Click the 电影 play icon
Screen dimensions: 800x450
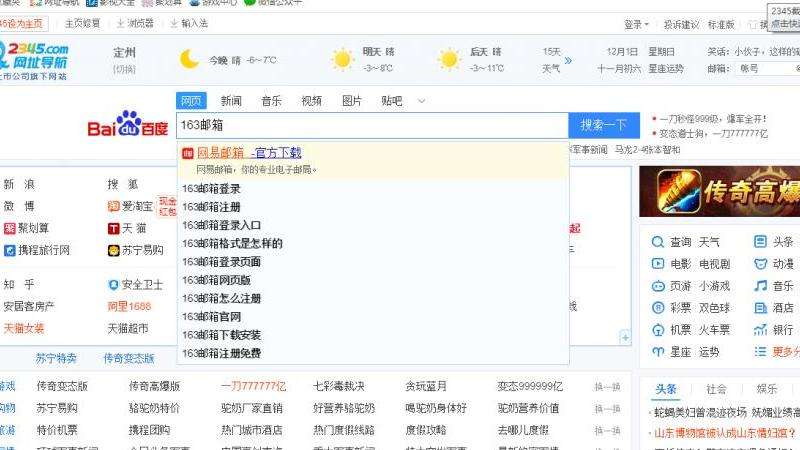658,264
